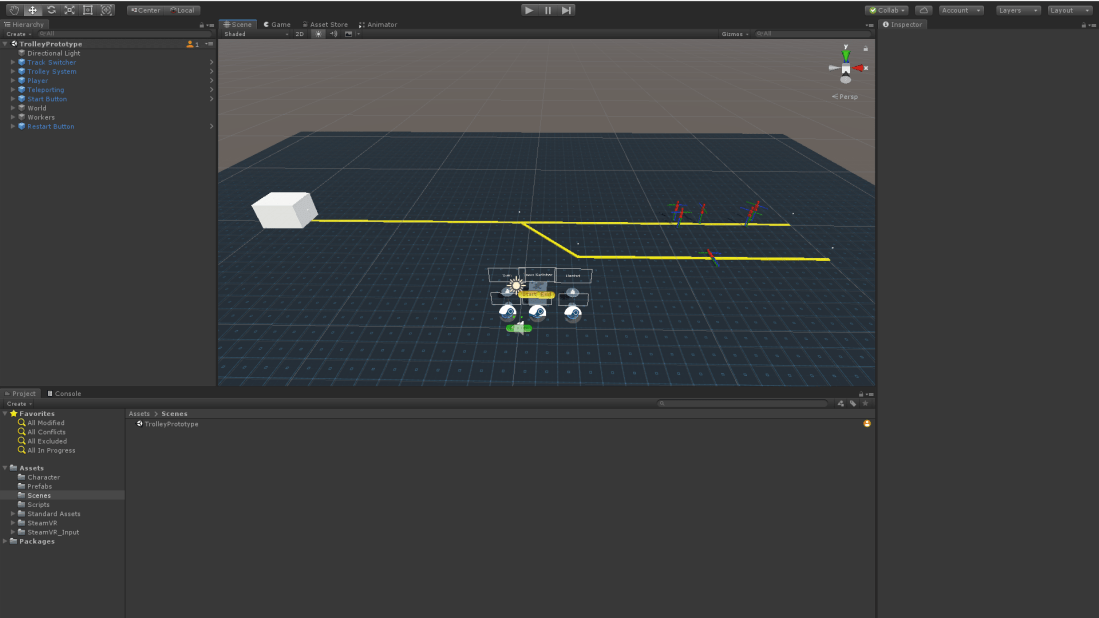
Task: Open the Shaded draw mode dropdown
Action: [255, 34]
